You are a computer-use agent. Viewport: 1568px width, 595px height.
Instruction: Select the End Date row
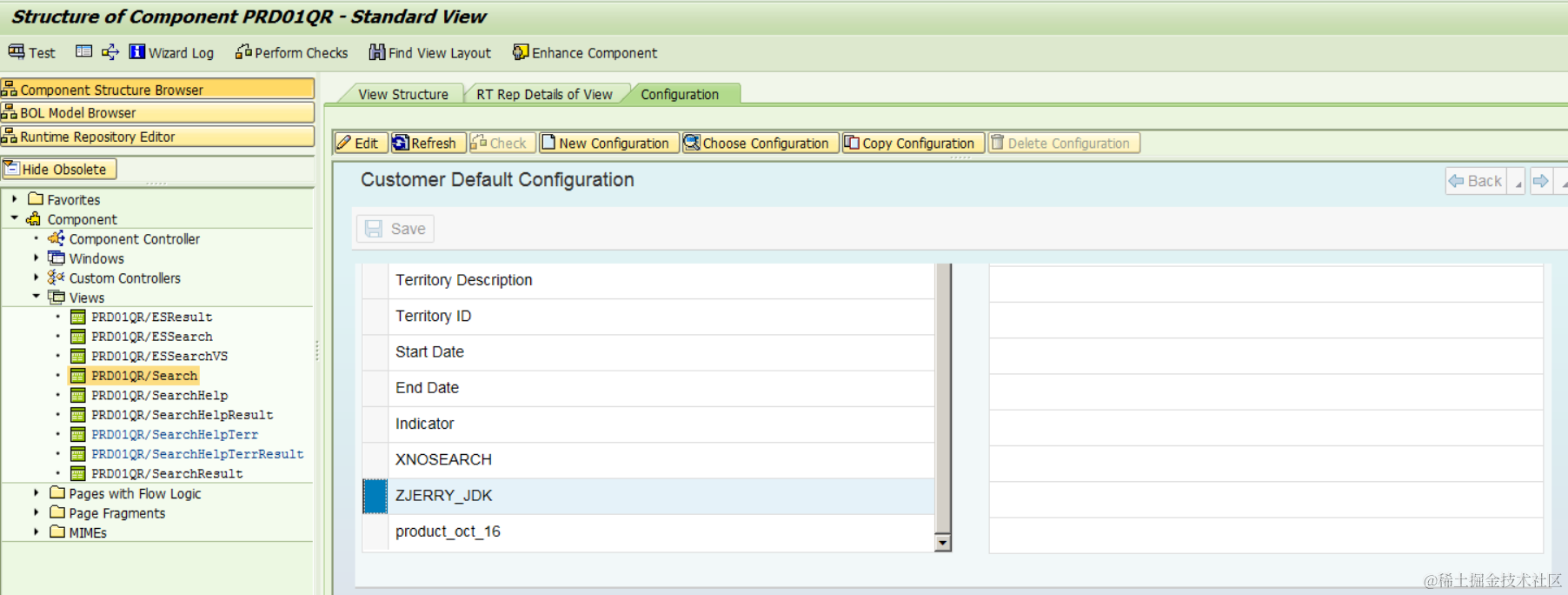coord(648,388)
